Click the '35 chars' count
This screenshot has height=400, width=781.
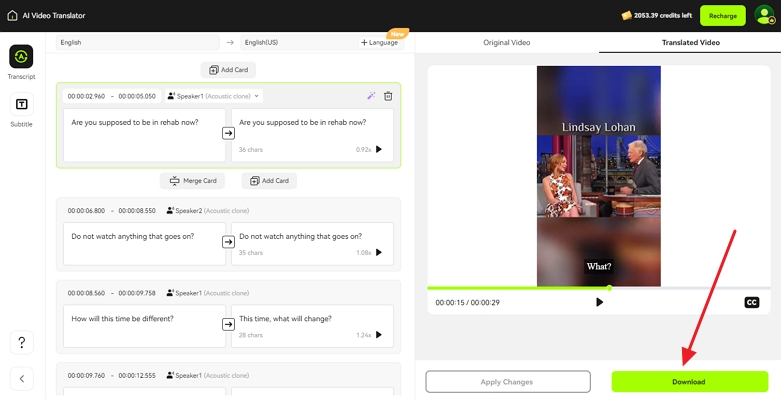click(x=251, y=253)
